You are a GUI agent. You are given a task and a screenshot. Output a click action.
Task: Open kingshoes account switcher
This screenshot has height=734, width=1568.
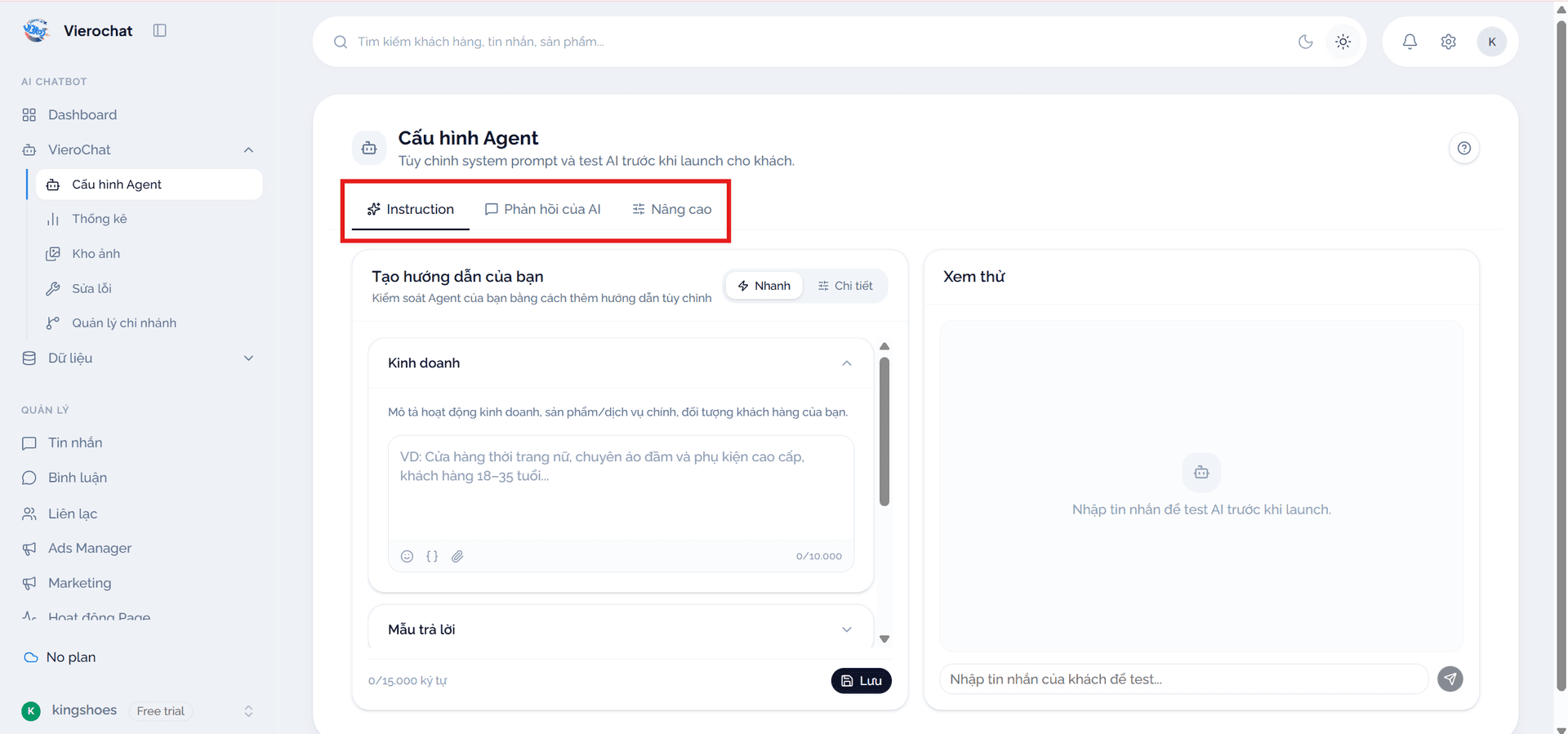pyautogui.click(x=139, y=711)
